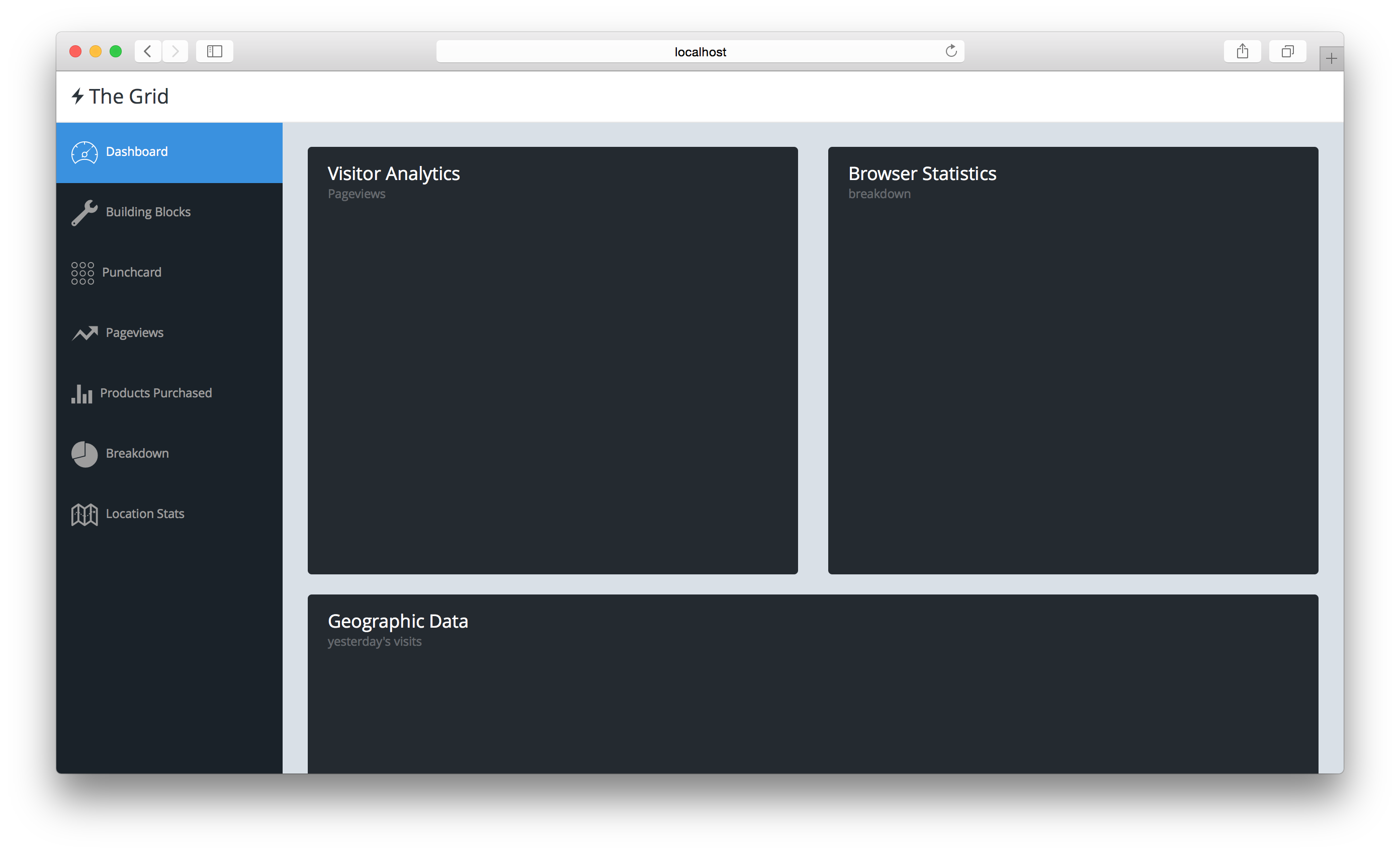
Task: Toggle the browser sidebar button
Action: 214,51
